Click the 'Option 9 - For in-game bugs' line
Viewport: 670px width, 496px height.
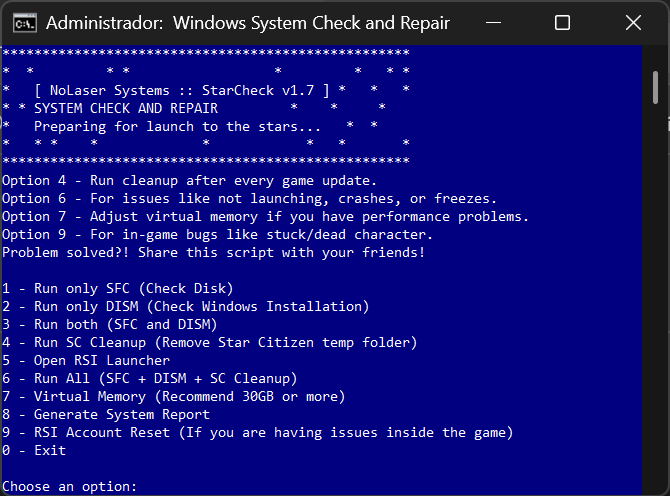coord(217,235)
